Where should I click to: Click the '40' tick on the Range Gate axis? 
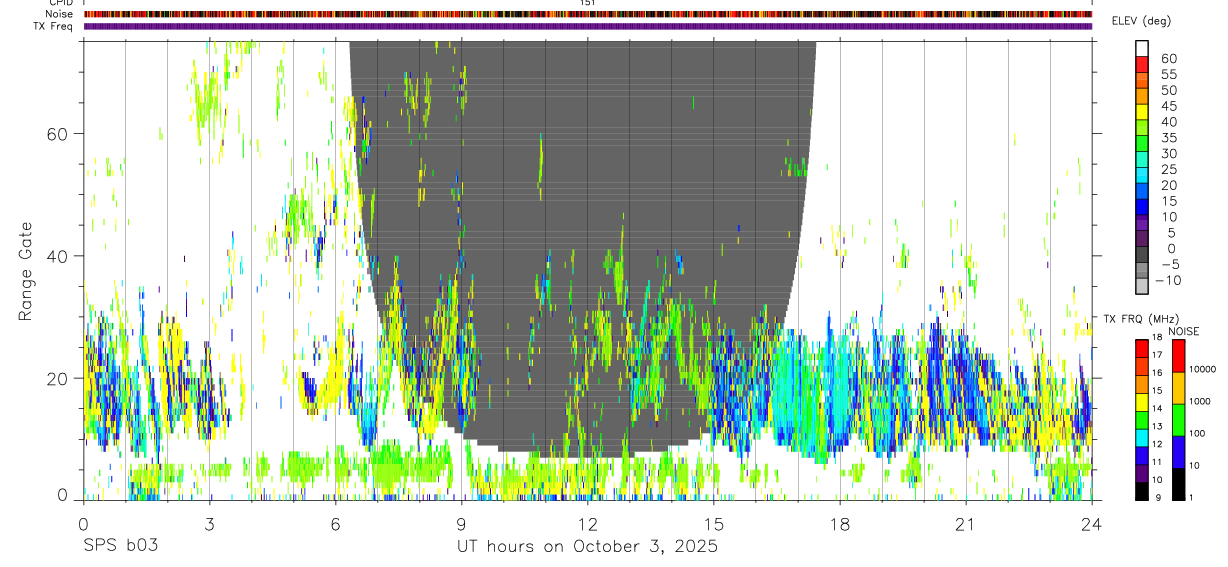click(59, 256)
